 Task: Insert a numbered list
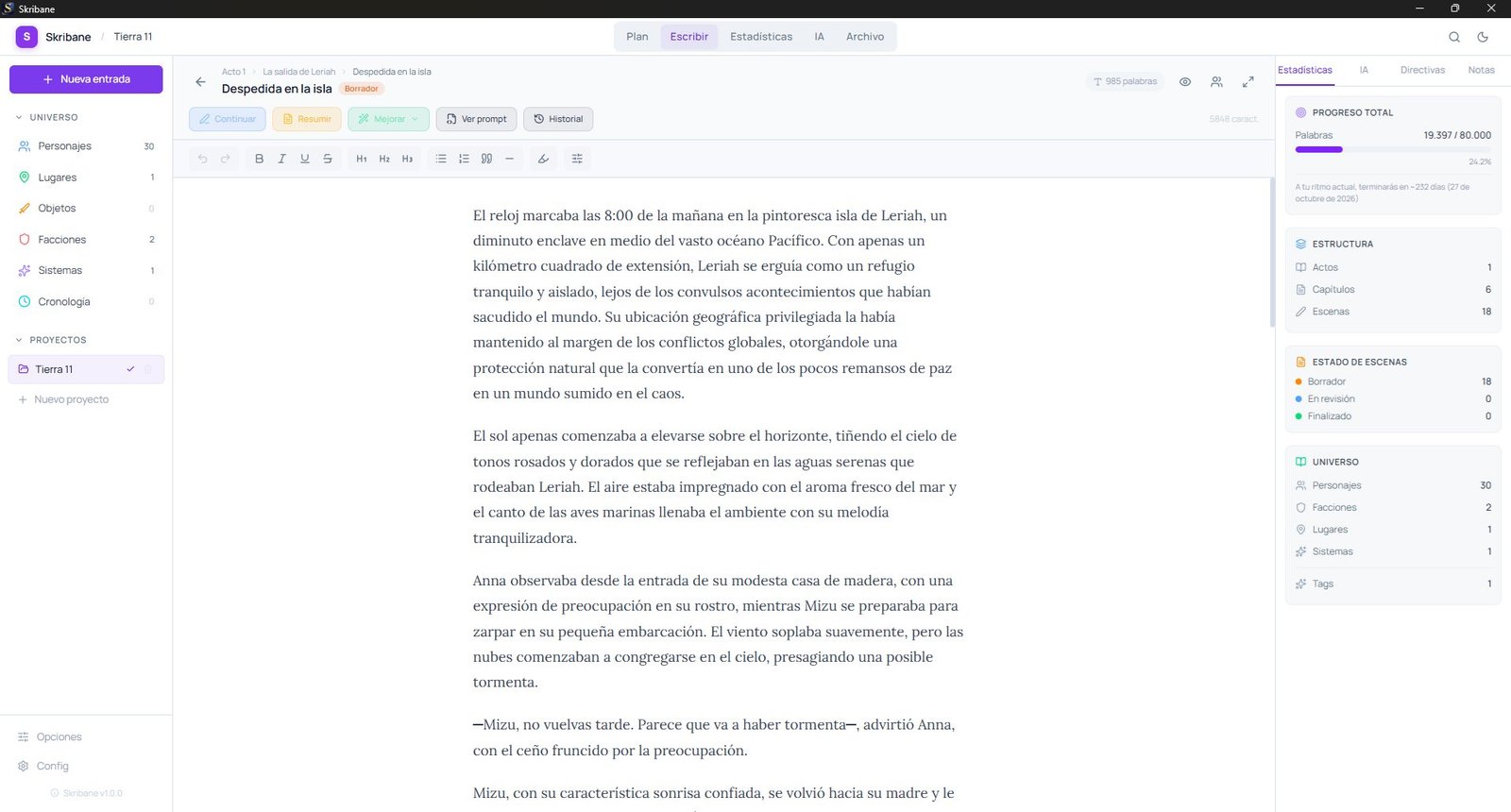(464, 159)
